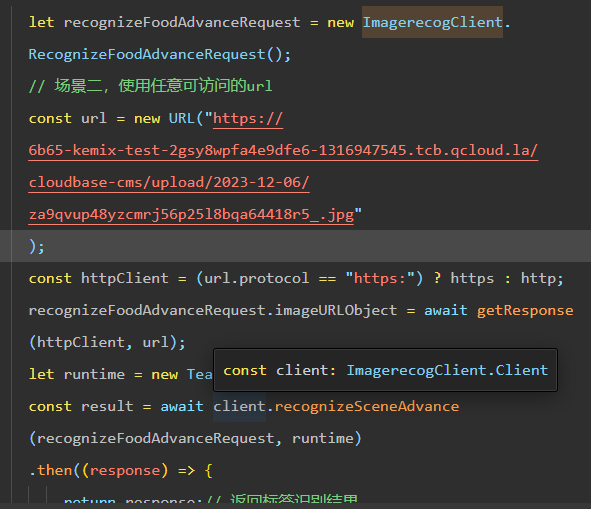Click the highlighted client identifier

click(x=239, y=406)
